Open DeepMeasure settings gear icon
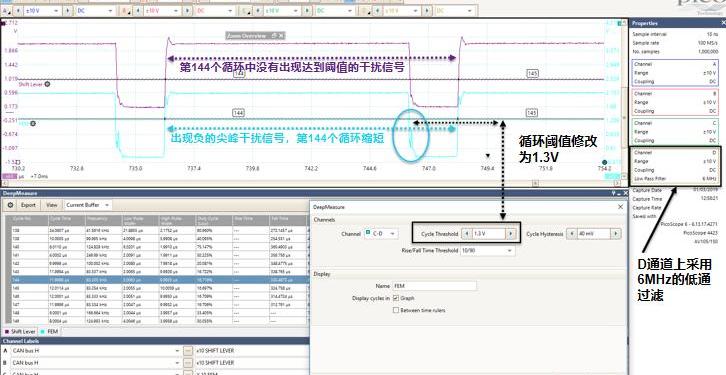The height and width of the screenshot is (375, 726). click(x=10, y=205)
